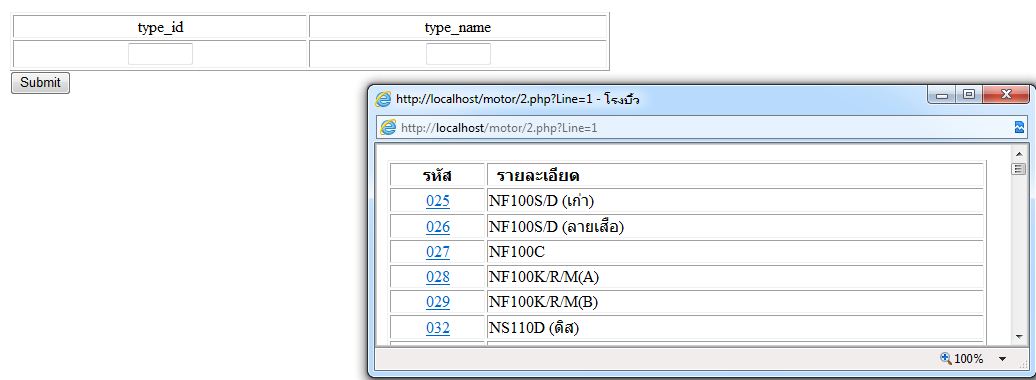
Task: Click the IE icon in popup title bar
Action: (383, 100)
